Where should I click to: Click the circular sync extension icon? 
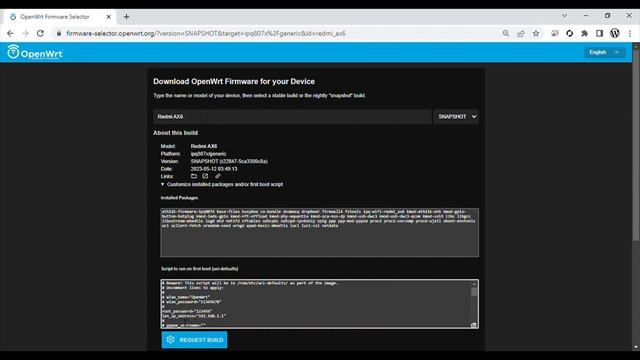569,33
